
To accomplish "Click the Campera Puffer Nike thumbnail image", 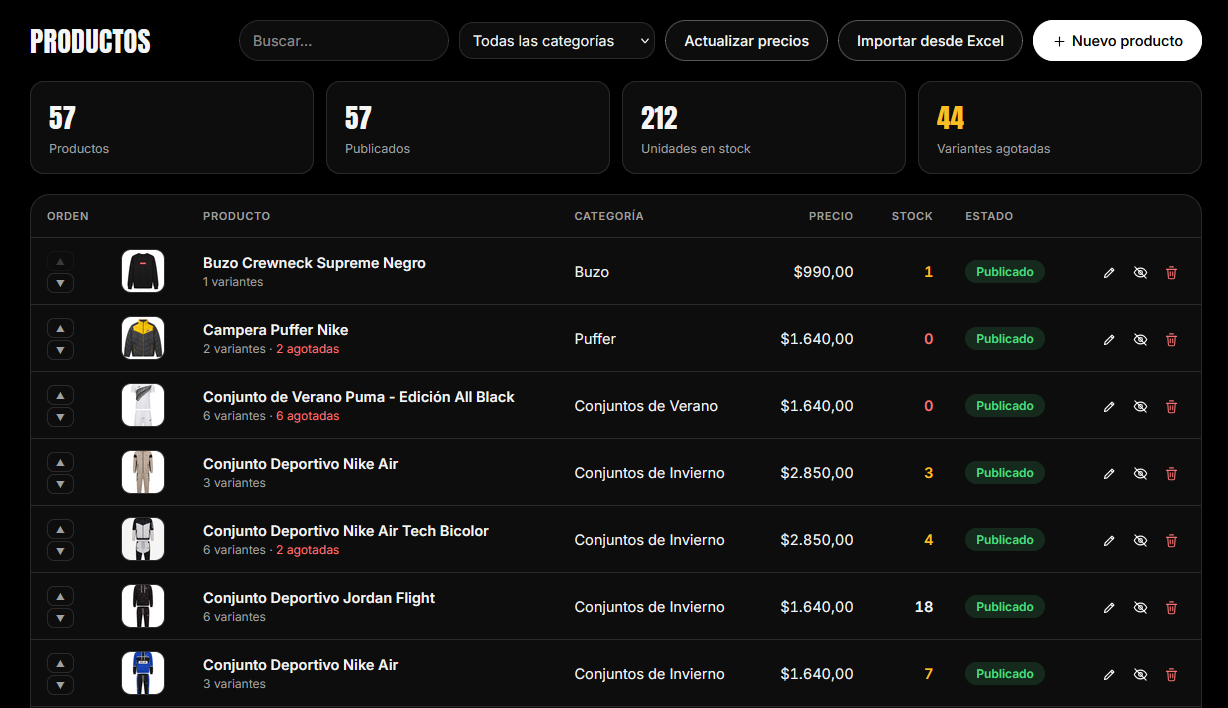I will click(143, 338).
